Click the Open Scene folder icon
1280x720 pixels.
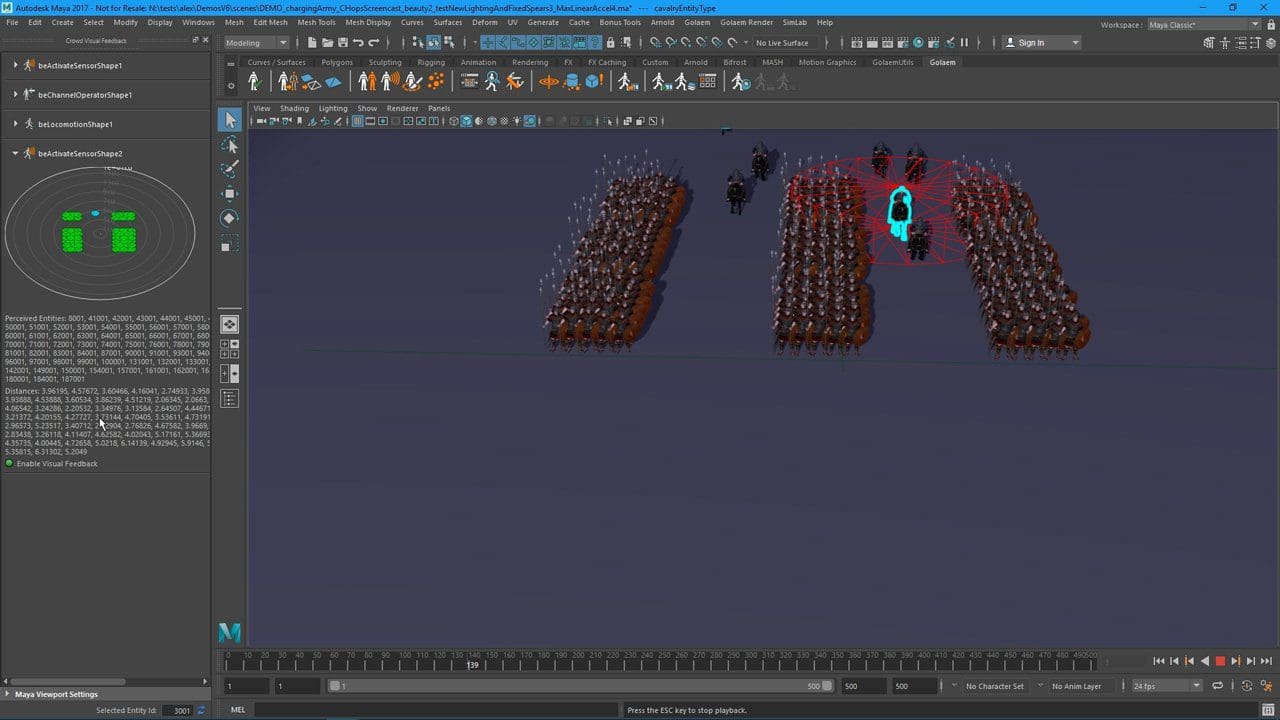tap(327, 43)
